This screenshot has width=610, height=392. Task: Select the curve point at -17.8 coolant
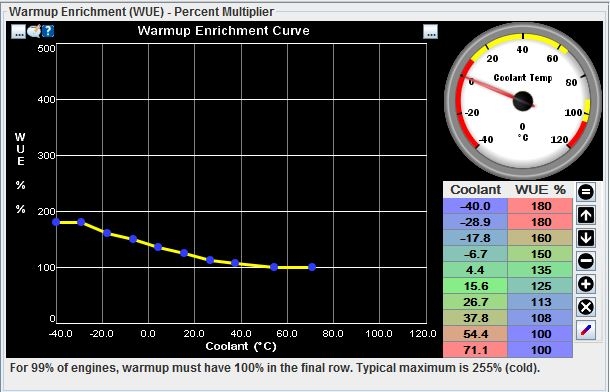tap(107, 233)
